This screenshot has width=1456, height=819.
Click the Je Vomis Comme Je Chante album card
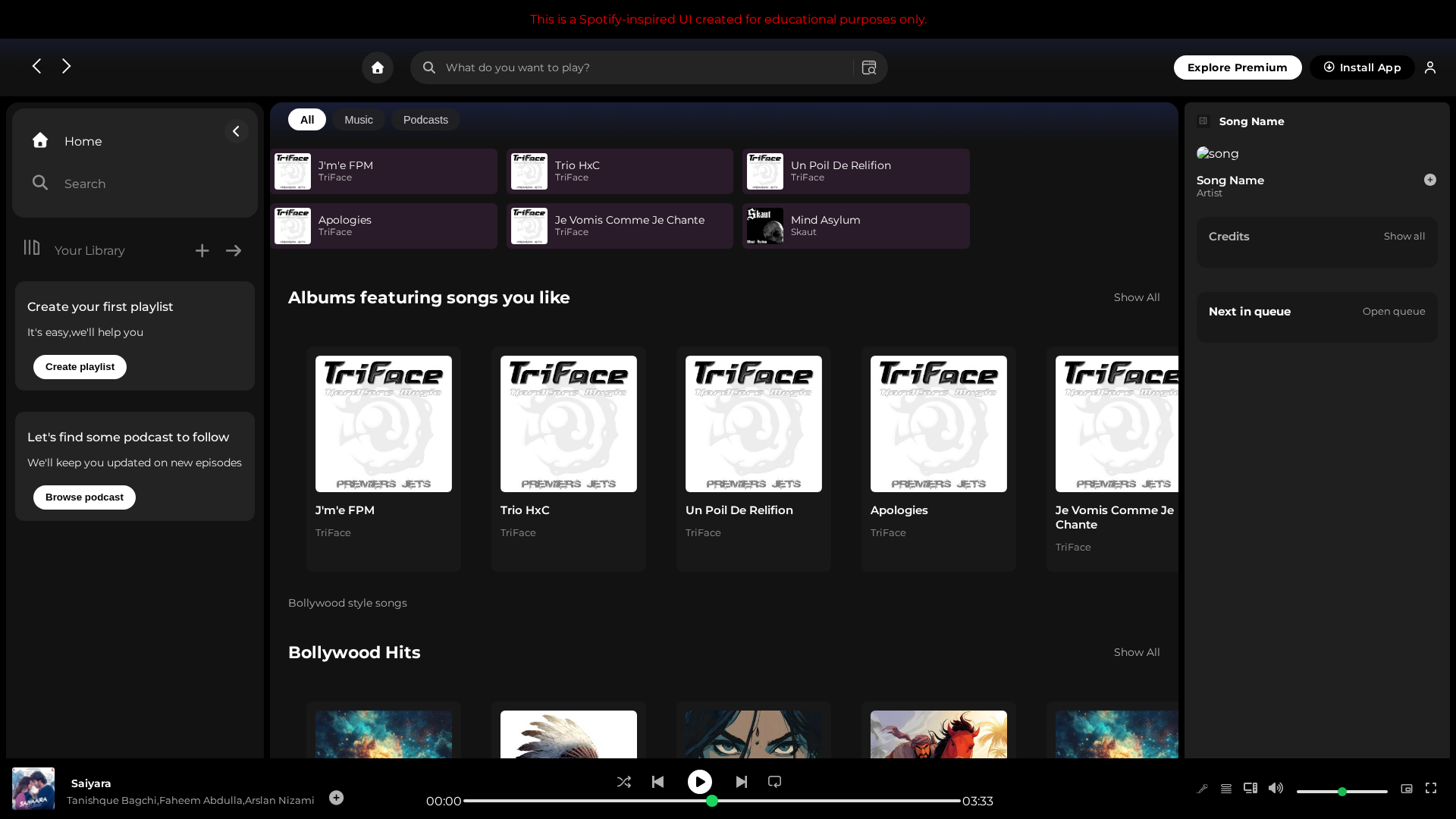pyautogui.click(x=1112, y=459)
